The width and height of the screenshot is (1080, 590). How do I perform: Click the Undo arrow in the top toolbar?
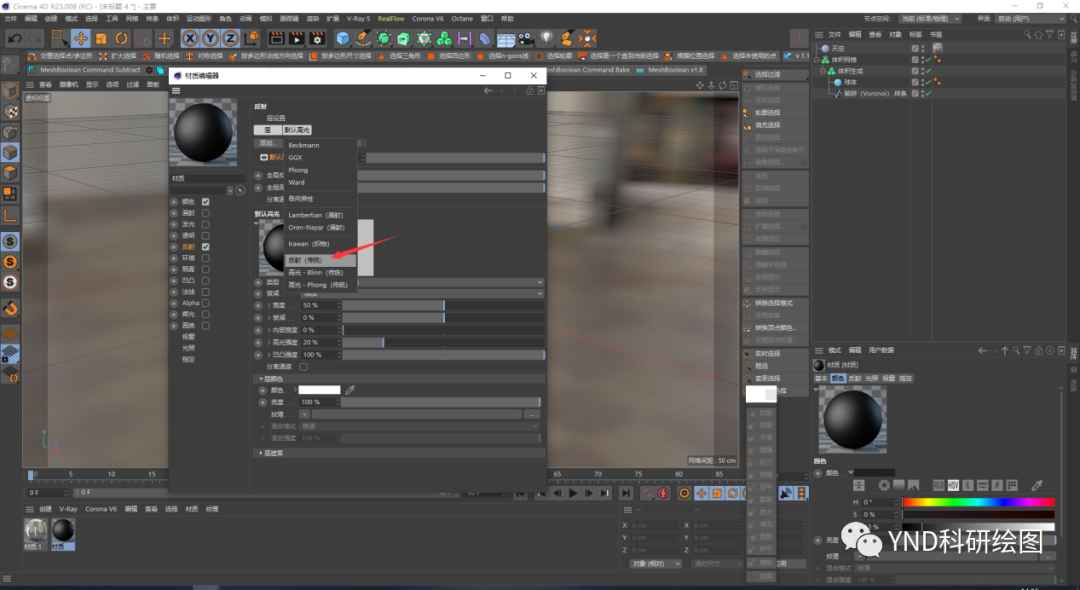coord(14,39)
